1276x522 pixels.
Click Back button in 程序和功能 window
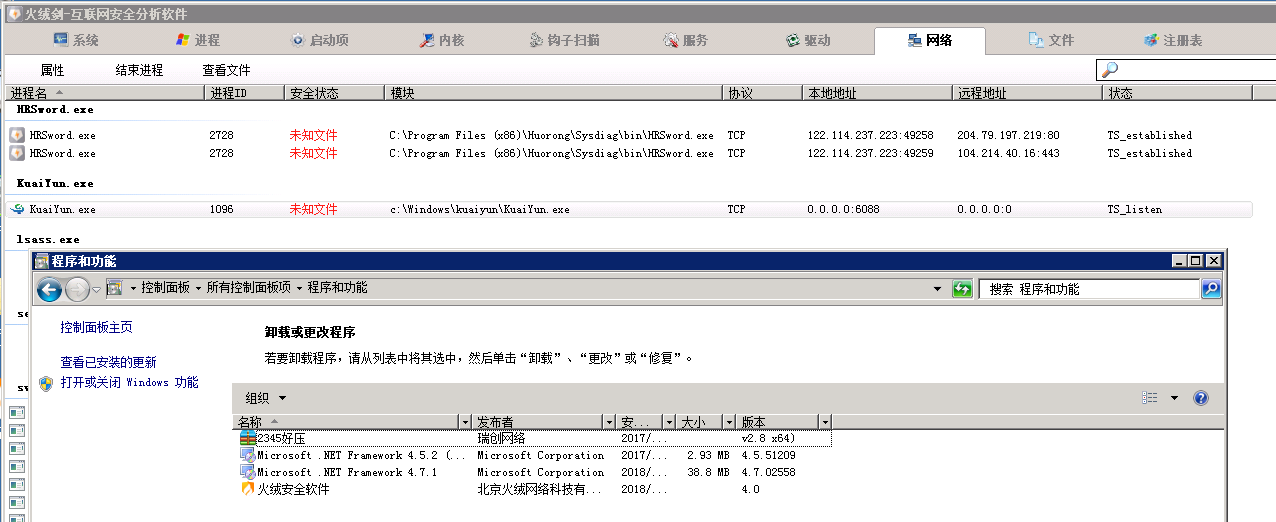tap(50, 289)
